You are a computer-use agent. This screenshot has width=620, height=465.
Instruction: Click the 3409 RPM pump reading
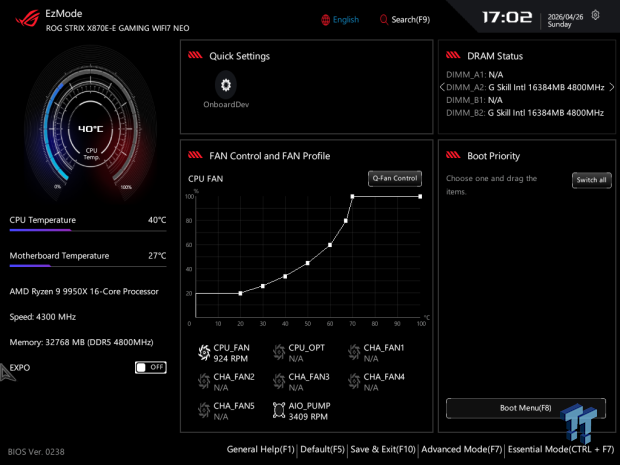[308, 417]
